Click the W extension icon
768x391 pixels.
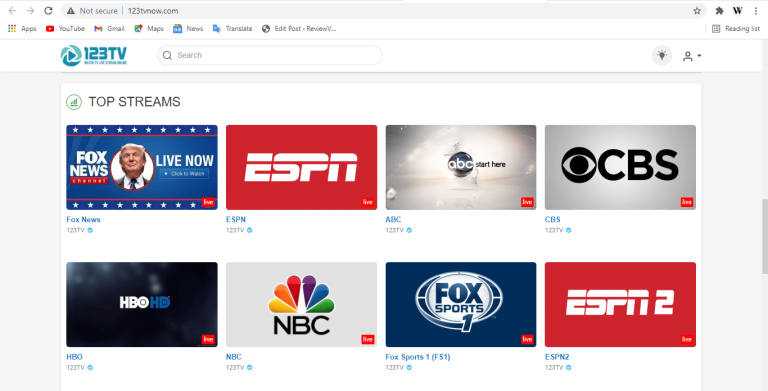coord(737,11)
